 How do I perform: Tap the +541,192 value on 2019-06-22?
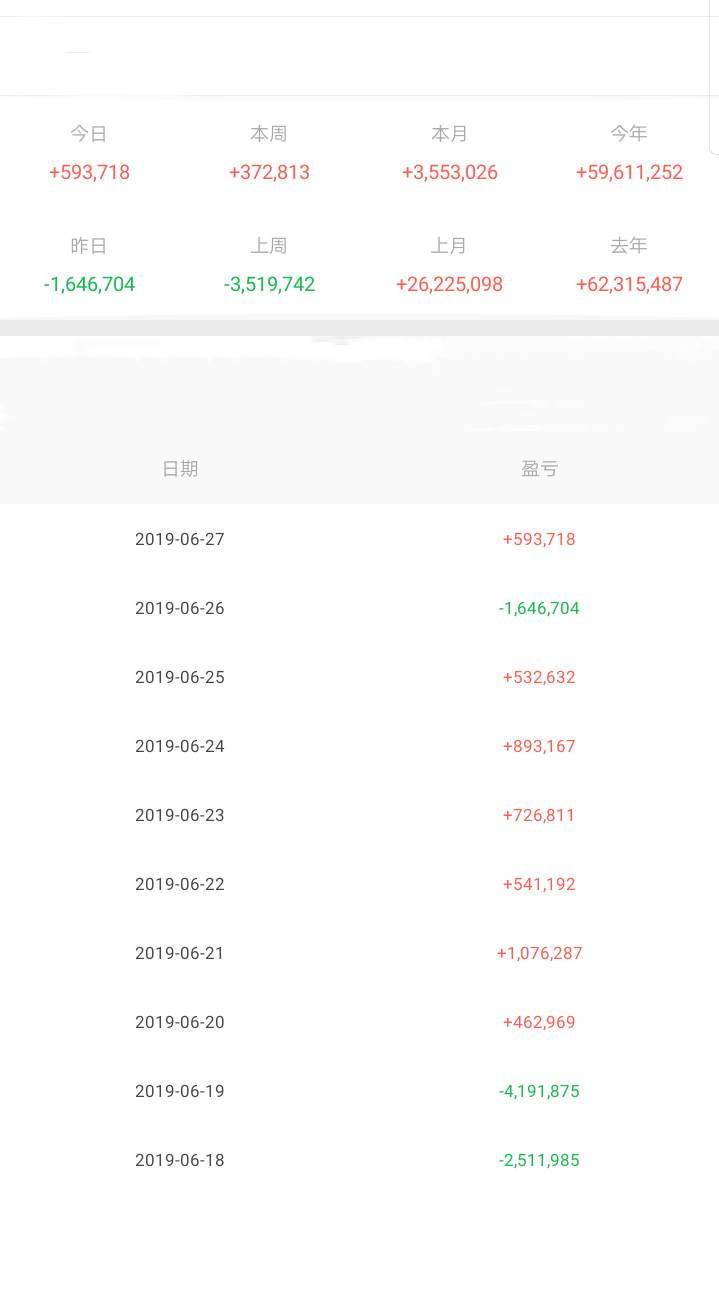pos(539,884)
